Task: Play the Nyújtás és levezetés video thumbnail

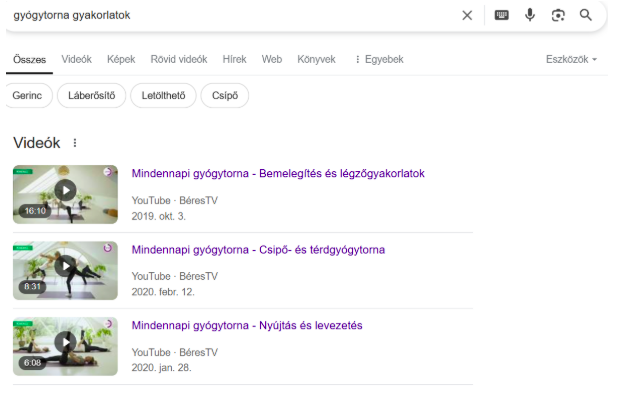Action: [x=65, y=346]
